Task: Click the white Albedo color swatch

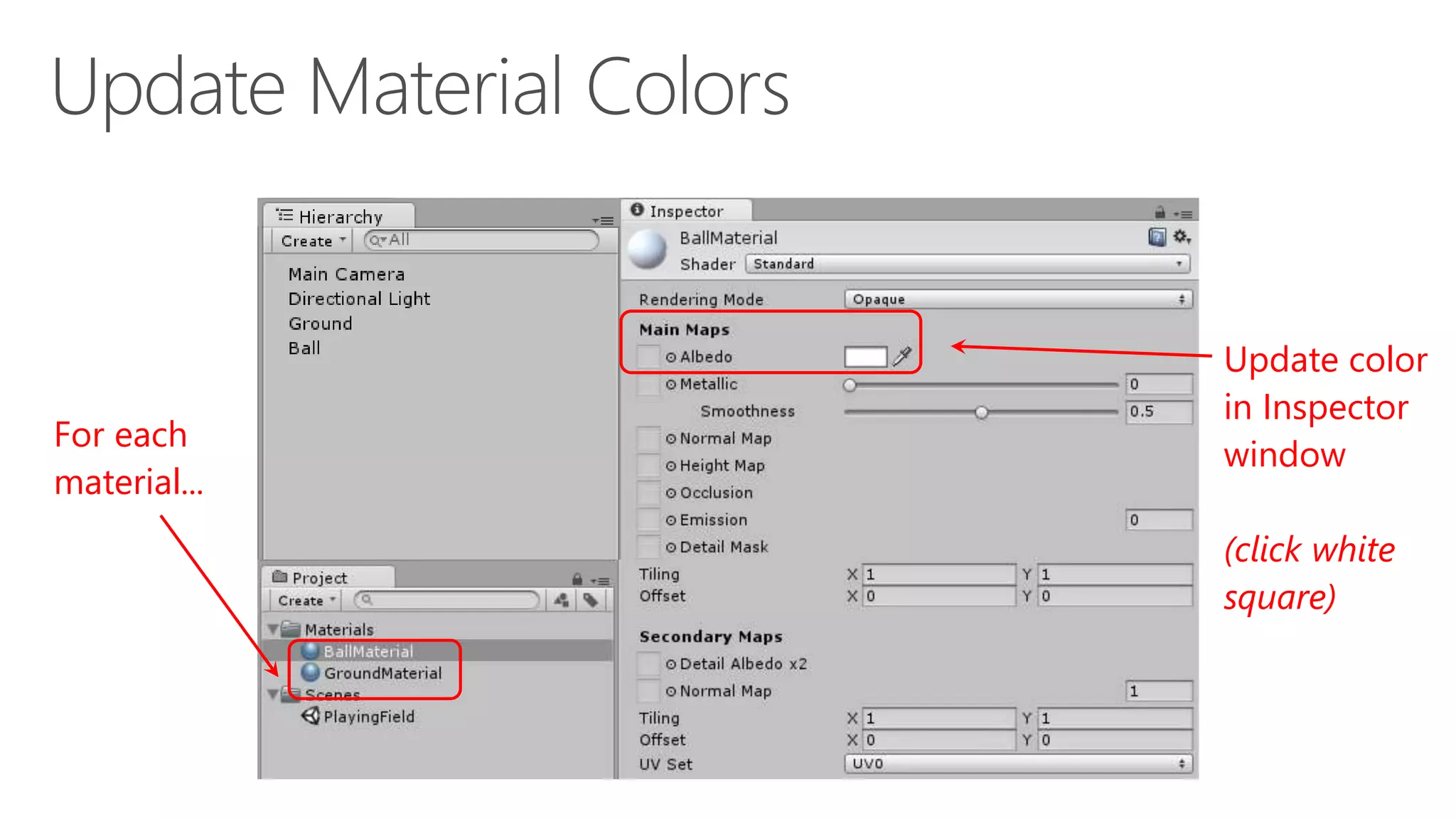Action: coord(865,357)
